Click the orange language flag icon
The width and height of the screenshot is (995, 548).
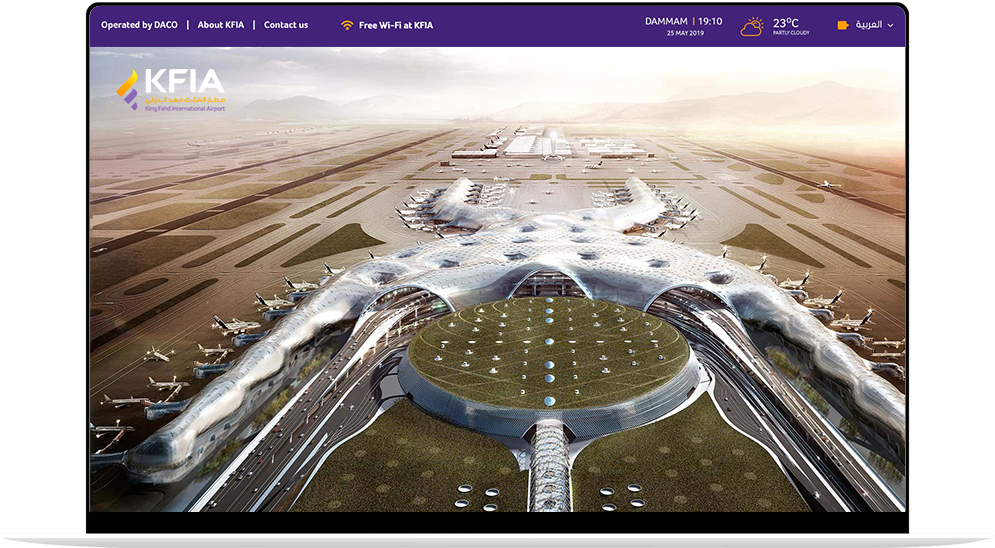(843, 25)
